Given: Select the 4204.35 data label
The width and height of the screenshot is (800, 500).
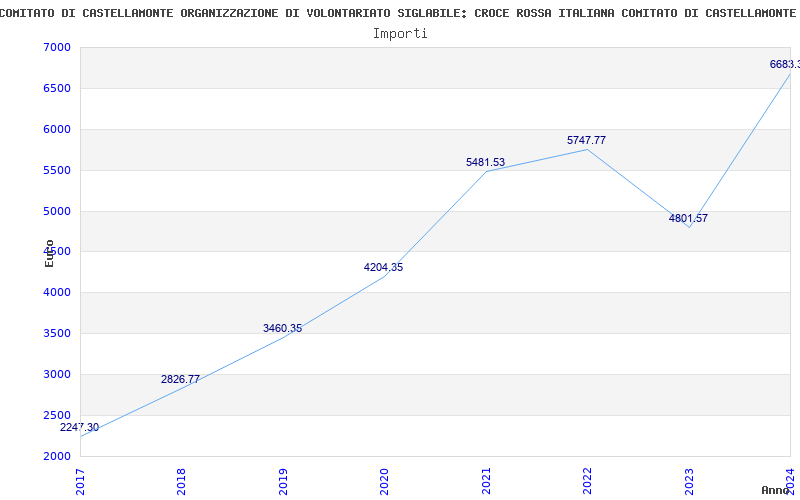Looking at the screenshot, I should tap(383, 267).
